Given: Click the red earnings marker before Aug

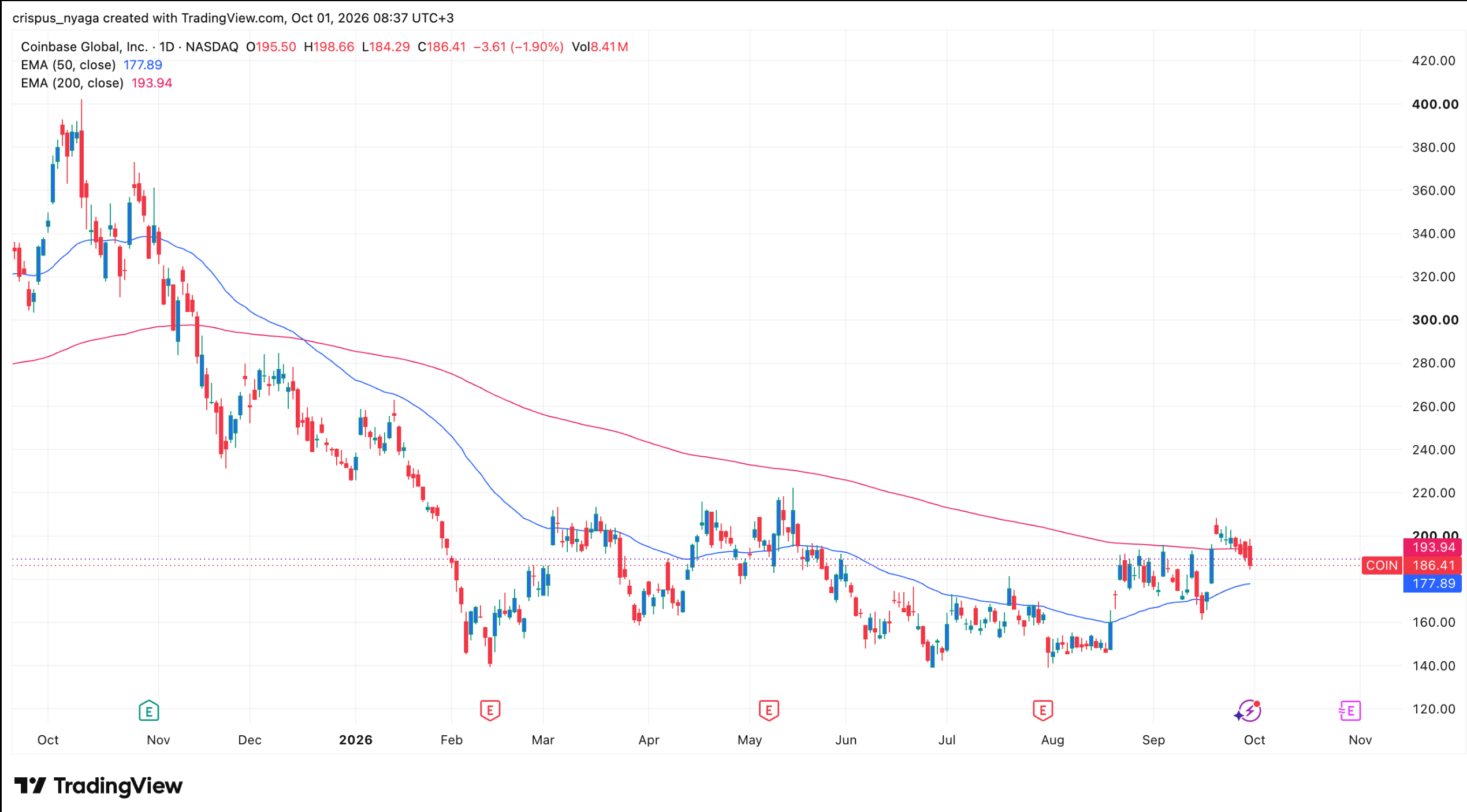Looking at the screenshot, I should [1042, 710].
